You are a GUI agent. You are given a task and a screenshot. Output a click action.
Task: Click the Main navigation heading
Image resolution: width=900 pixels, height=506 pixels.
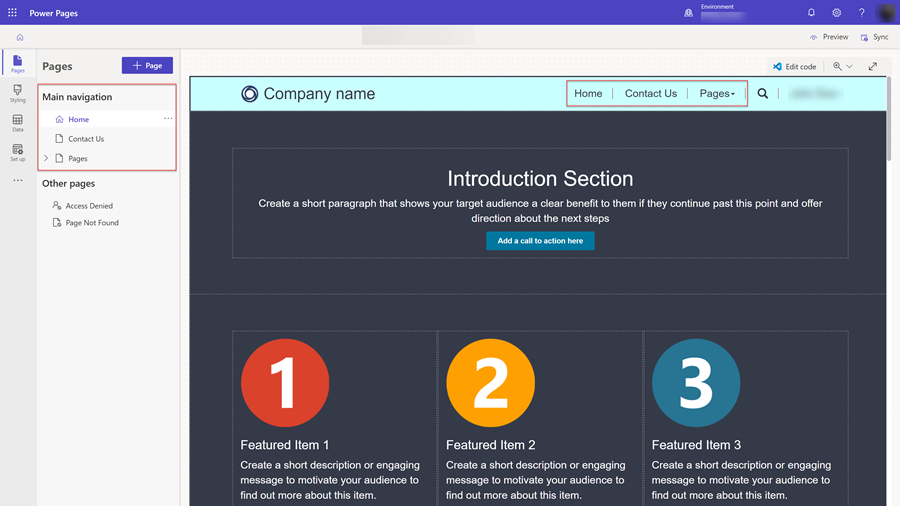click(x=77, y=97)
